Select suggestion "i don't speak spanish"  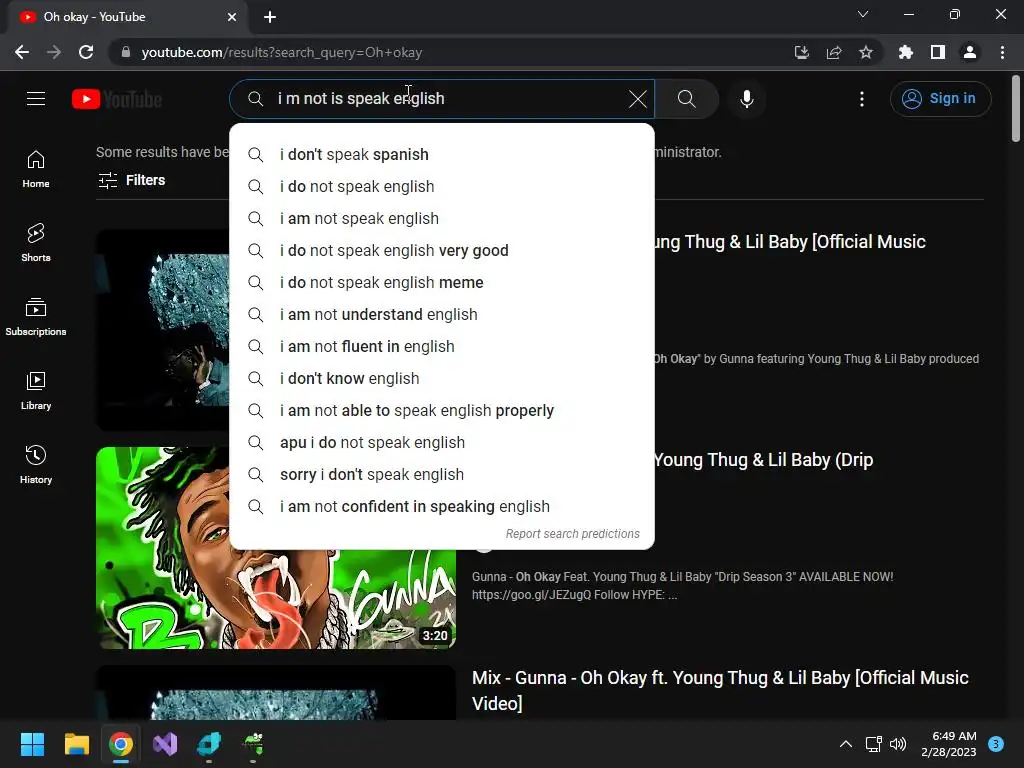442,155
